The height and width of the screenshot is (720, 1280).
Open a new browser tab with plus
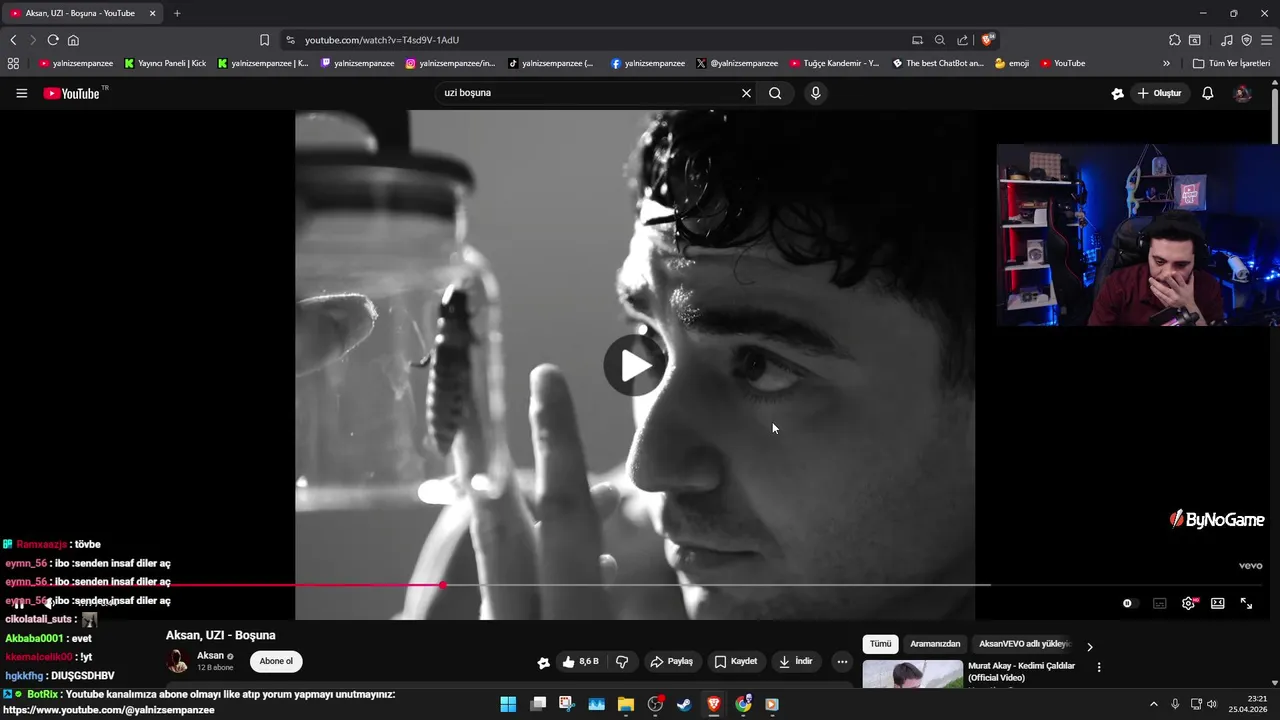[177, 13]
